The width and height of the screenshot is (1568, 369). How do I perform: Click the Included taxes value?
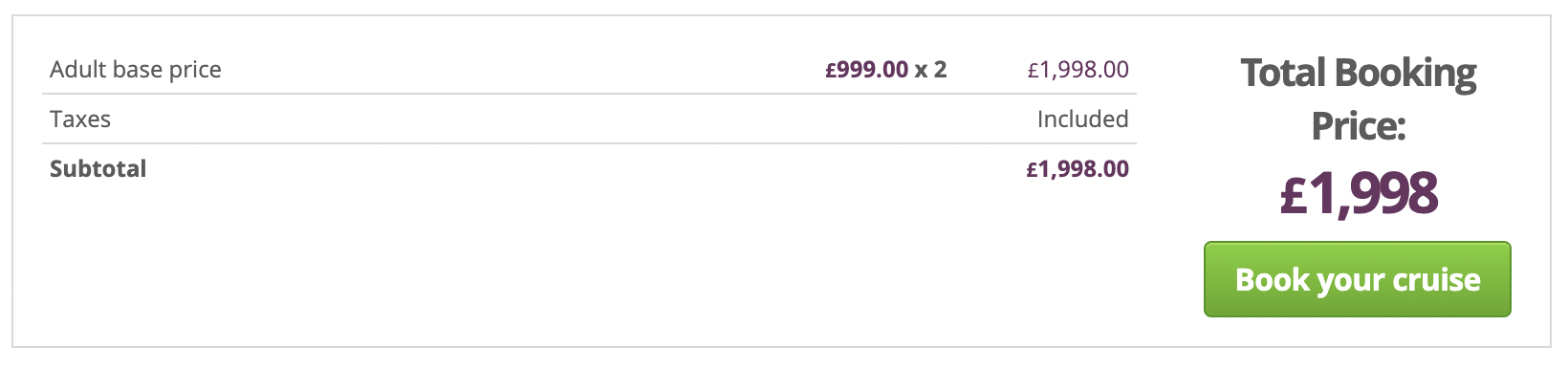click(x=1083, y=119)
